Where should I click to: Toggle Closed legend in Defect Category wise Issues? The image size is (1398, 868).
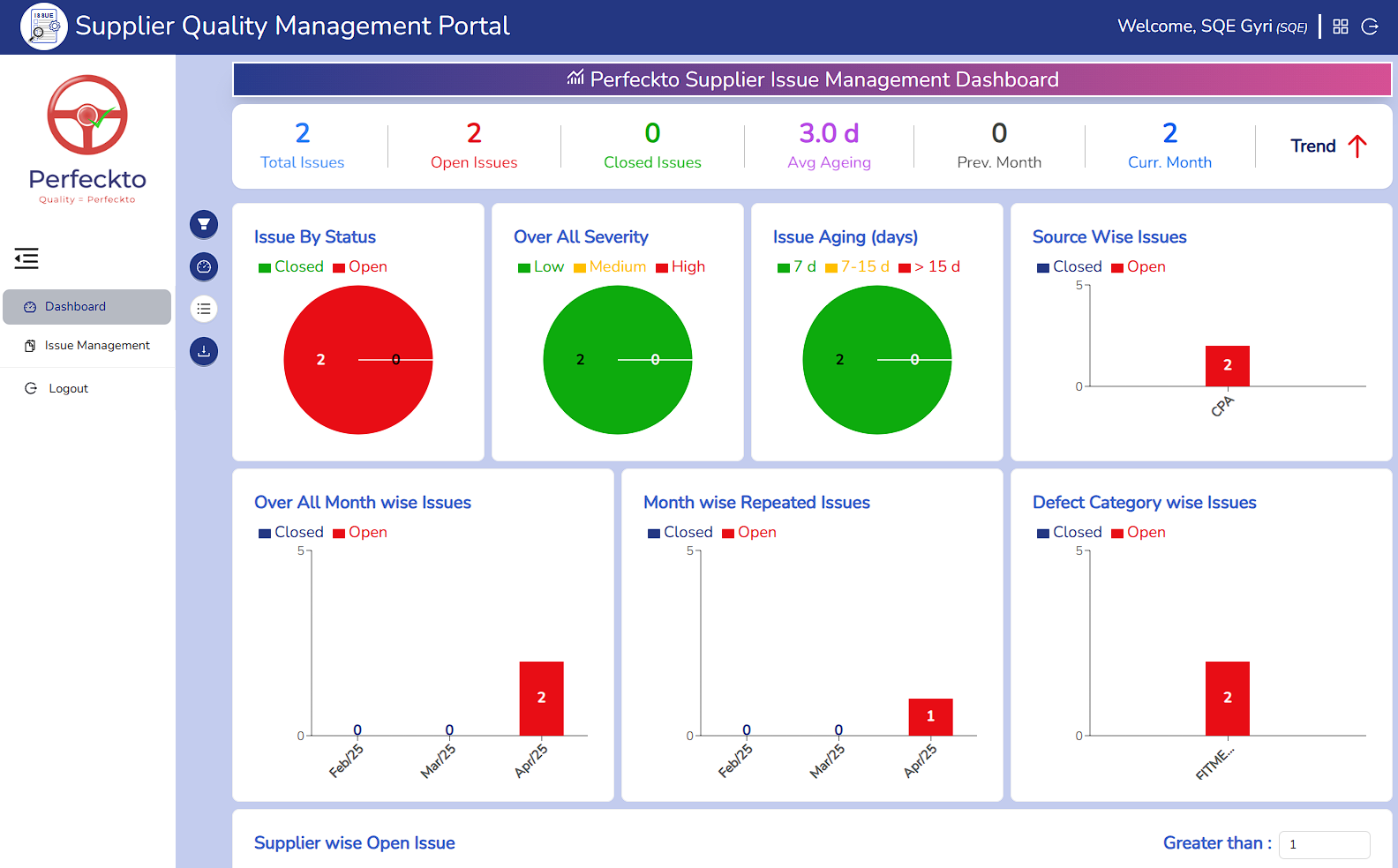pyautogui.click(x=1070, y=532)
